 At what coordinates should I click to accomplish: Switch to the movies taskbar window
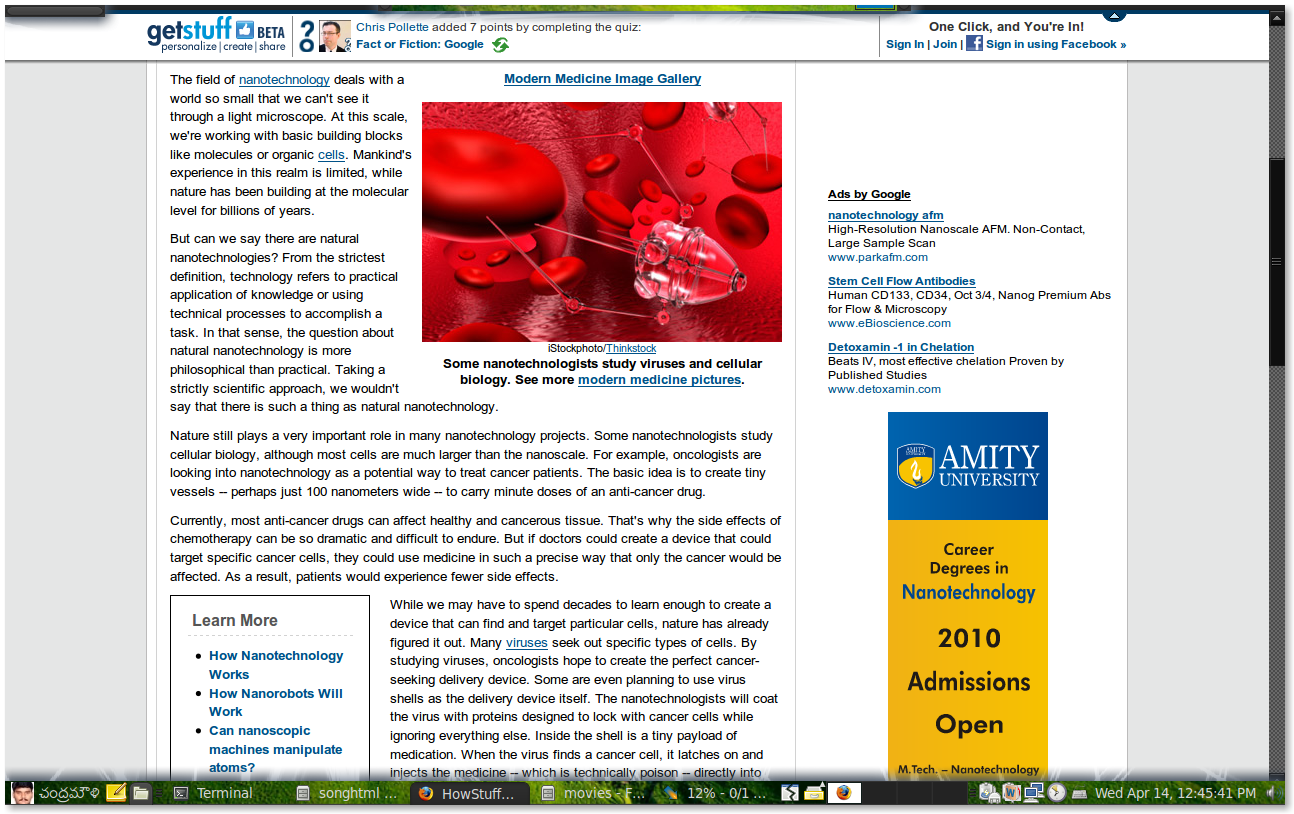pyautogui.click(x=593, y=793)
